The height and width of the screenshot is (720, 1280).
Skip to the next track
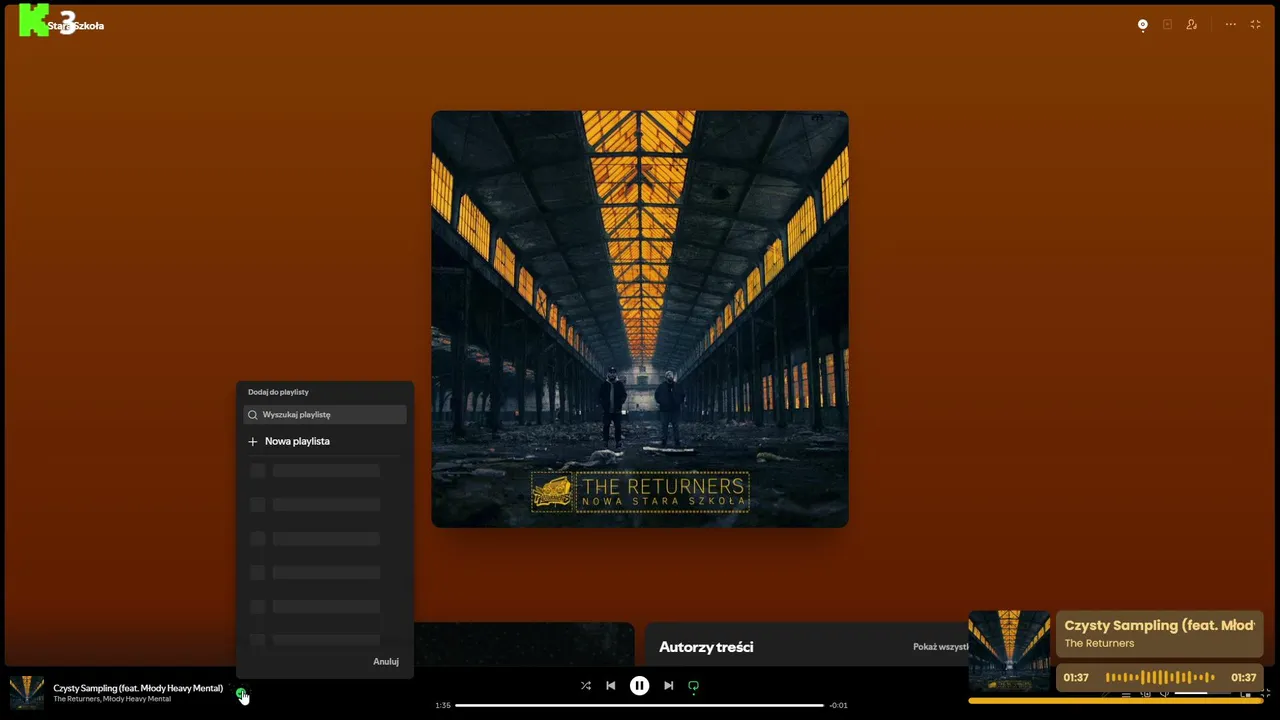pos(669,686)
